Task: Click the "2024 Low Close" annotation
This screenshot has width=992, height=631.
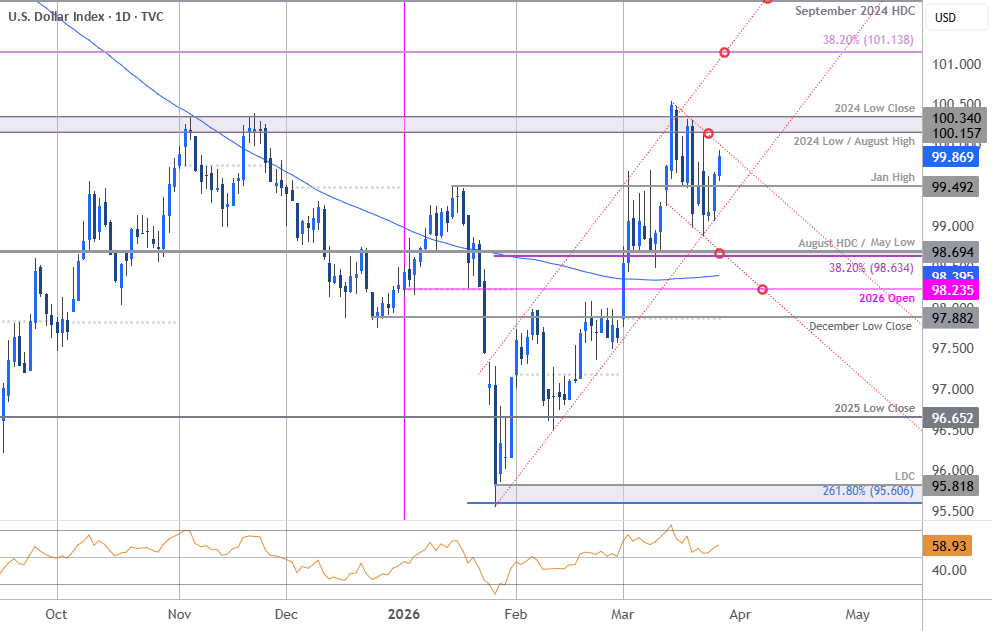Action: point(874,108)
